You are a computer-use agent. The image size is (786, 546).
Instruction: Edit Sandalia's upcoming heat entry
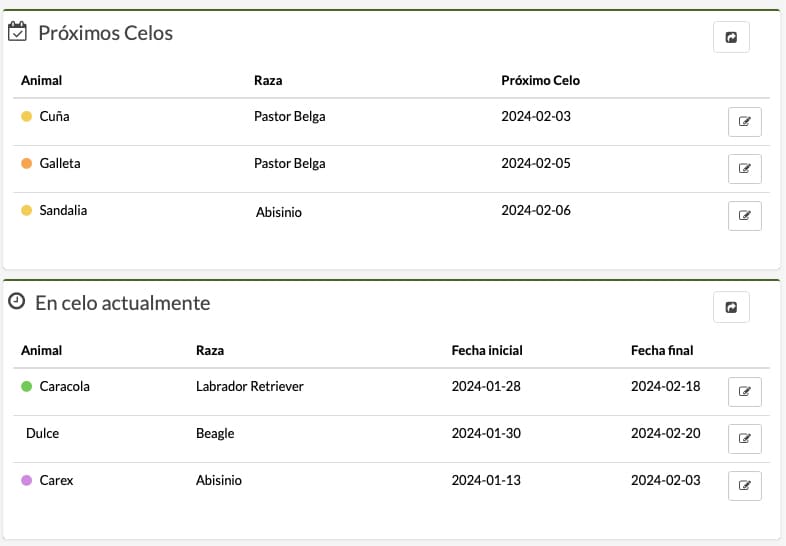(x=744, y=216)
